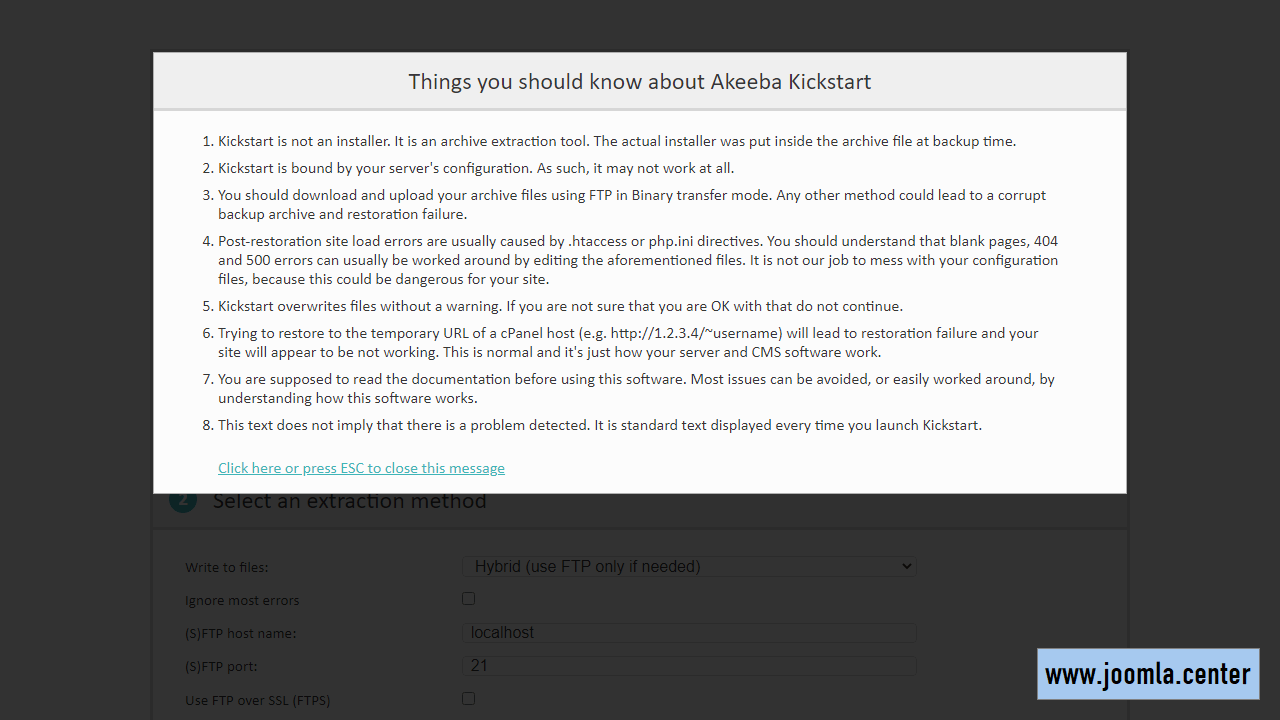Screen dimensions: 1280x720
Task: Click the note that Kickstart is bound by server configuration
Action: point(476,168)
